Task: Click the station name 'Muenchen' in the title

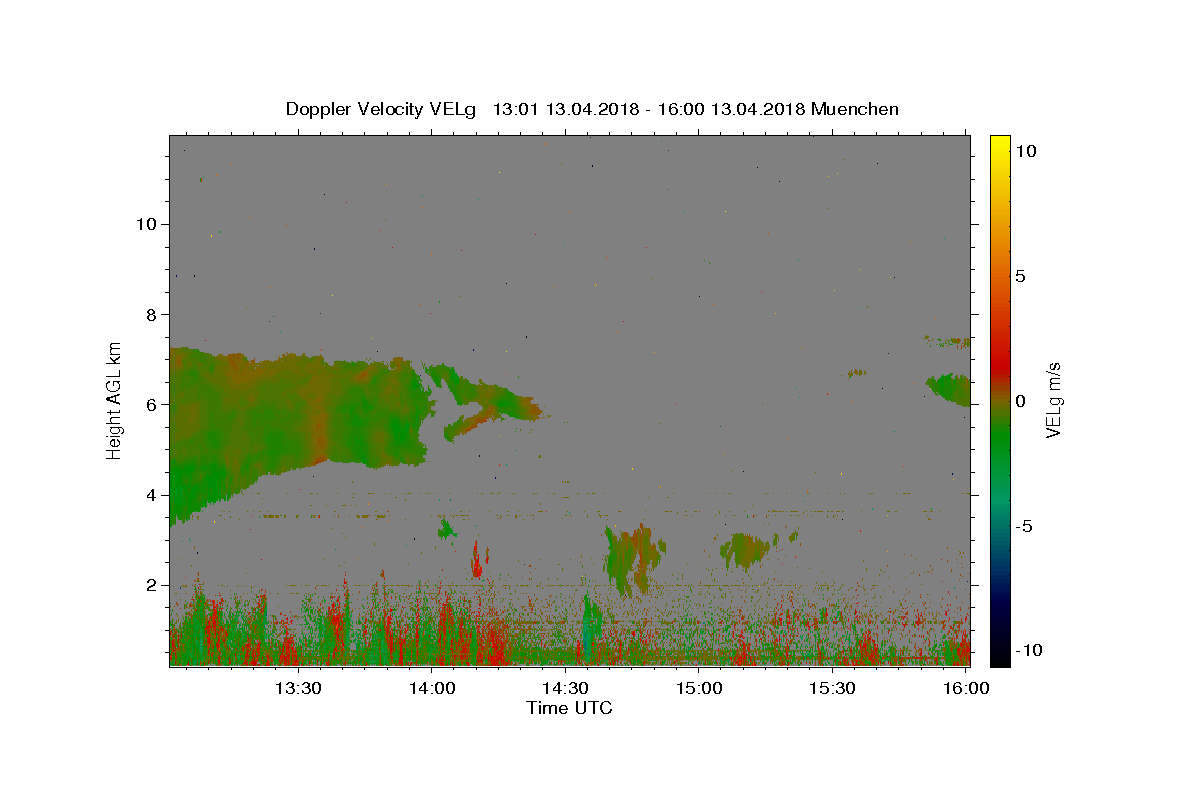Action: [x=855, y=109]
